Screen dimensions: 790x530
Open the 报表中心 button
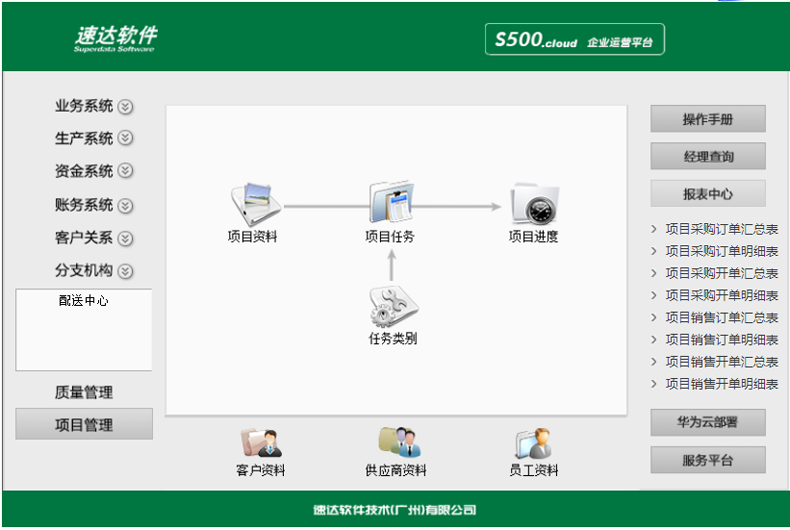[708, 193]
